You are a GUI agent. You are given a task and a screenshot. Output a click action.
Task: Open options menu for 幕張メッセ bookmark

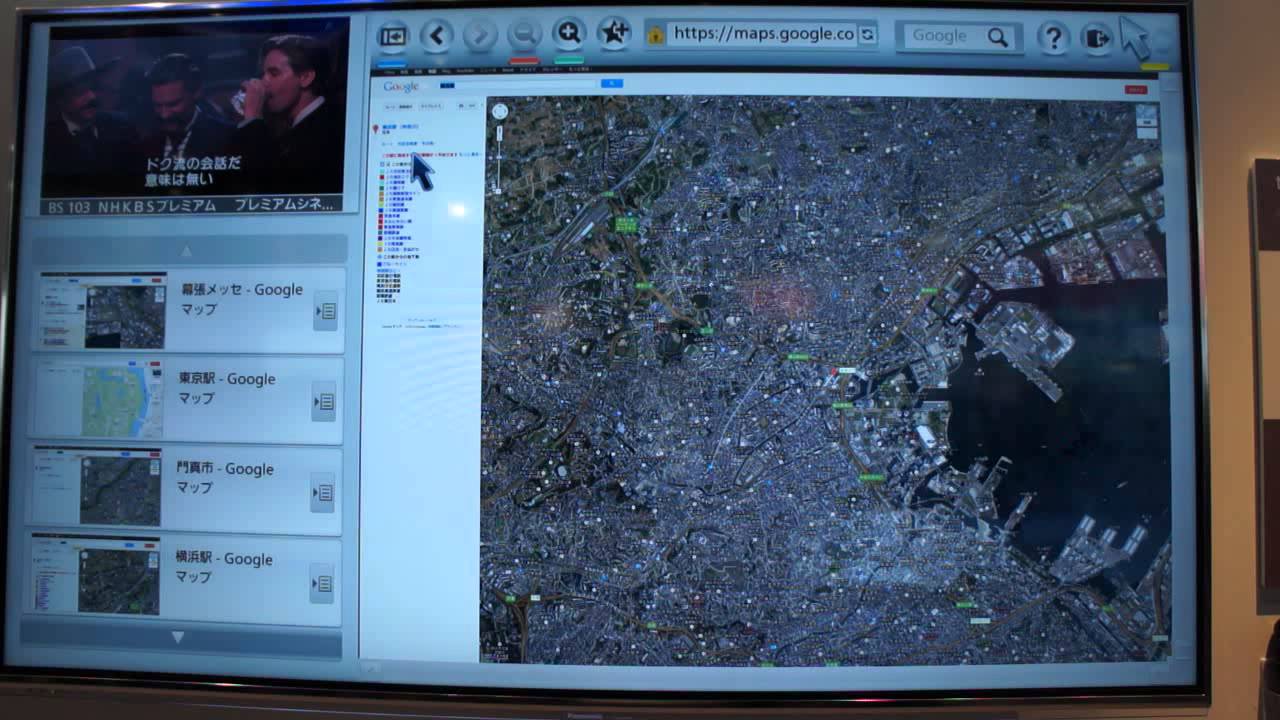325,311
